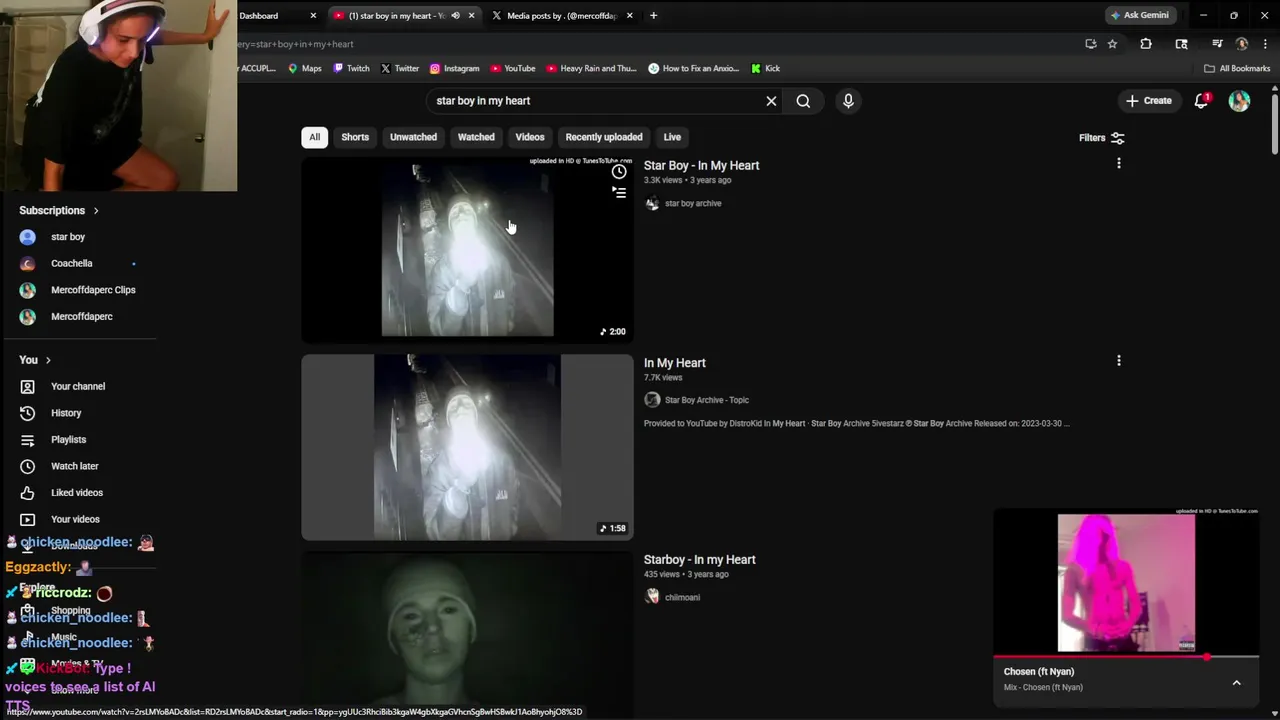Select the Recently uploaded filter chip
The height and width of the screenshot is (720, 1280).
[x=604, y=137]
